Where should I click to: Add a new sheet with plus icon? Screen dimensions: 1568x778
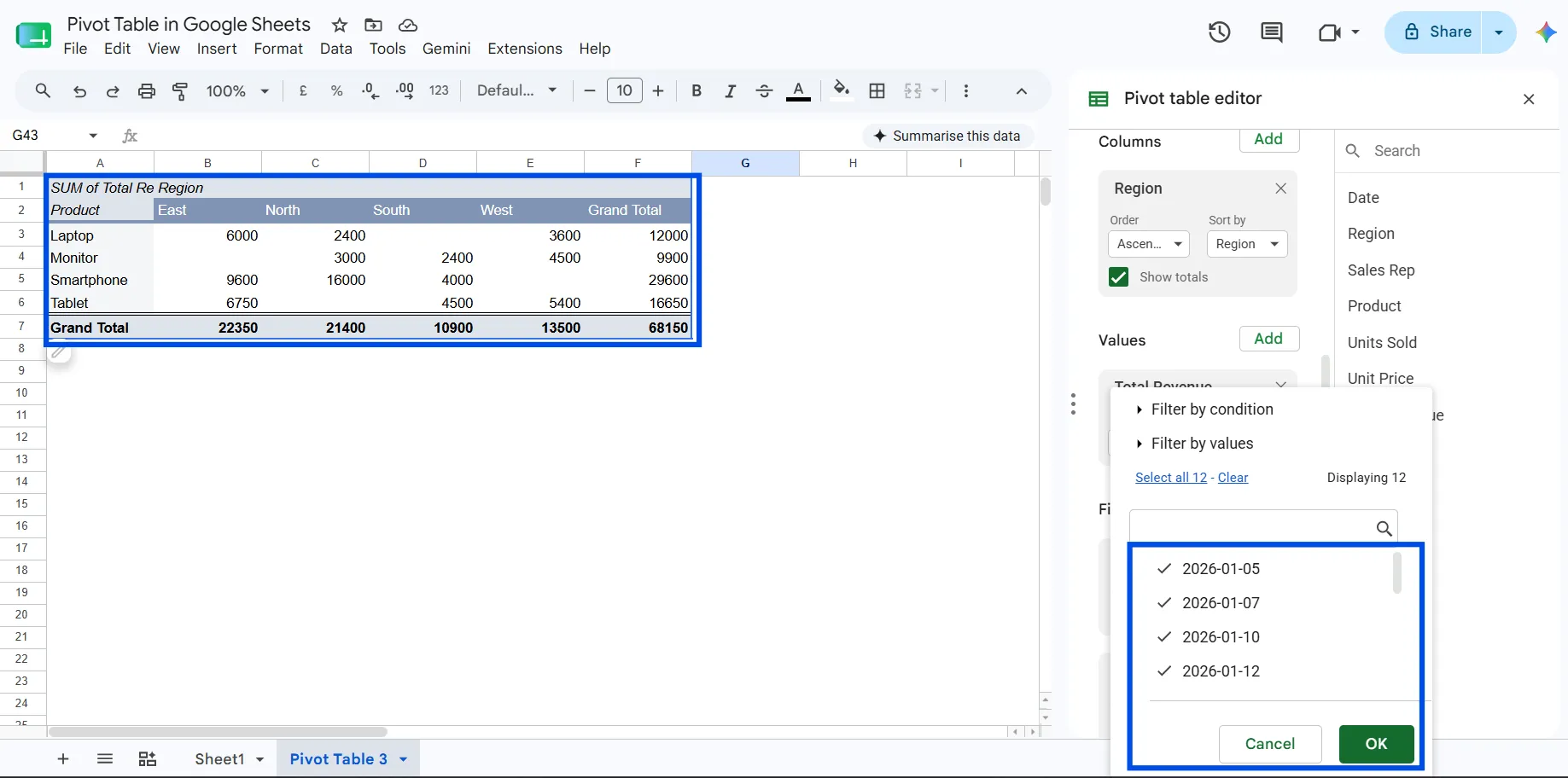tap(63, 759)
